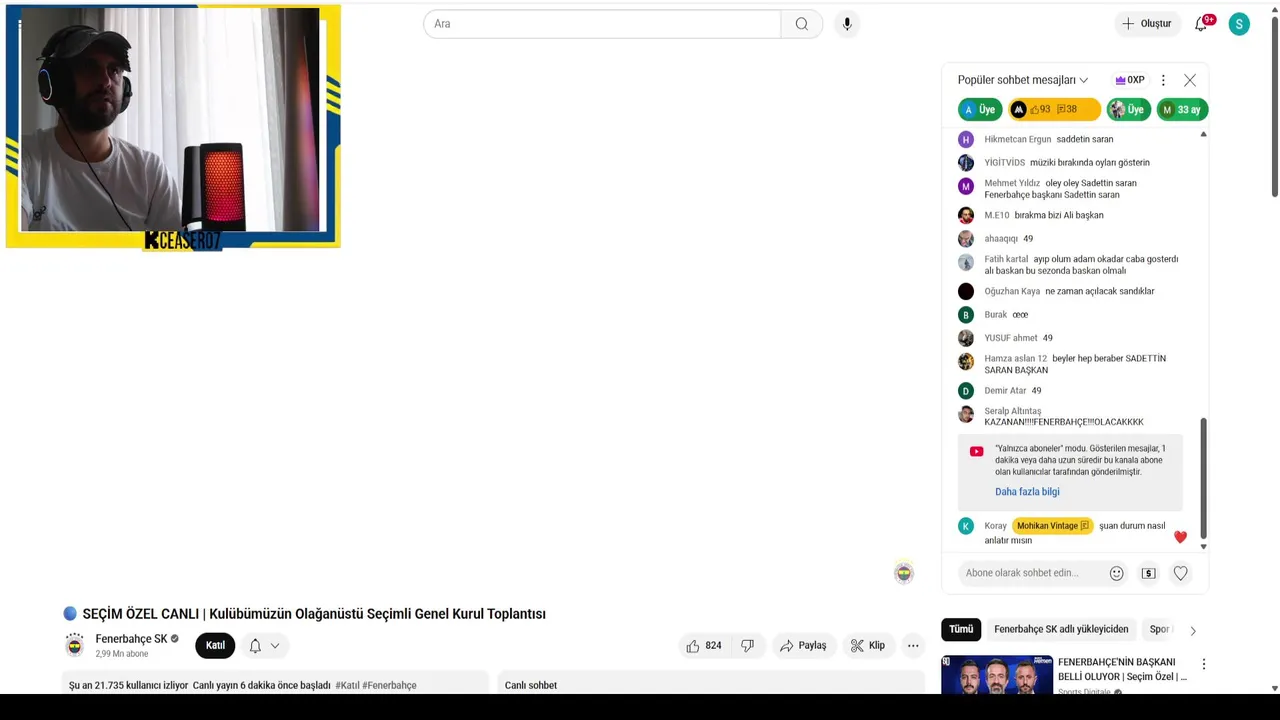Screen dimensions: 1280x720
Task: Open yellow chip with 93 likes
Action: [1054, 110]
